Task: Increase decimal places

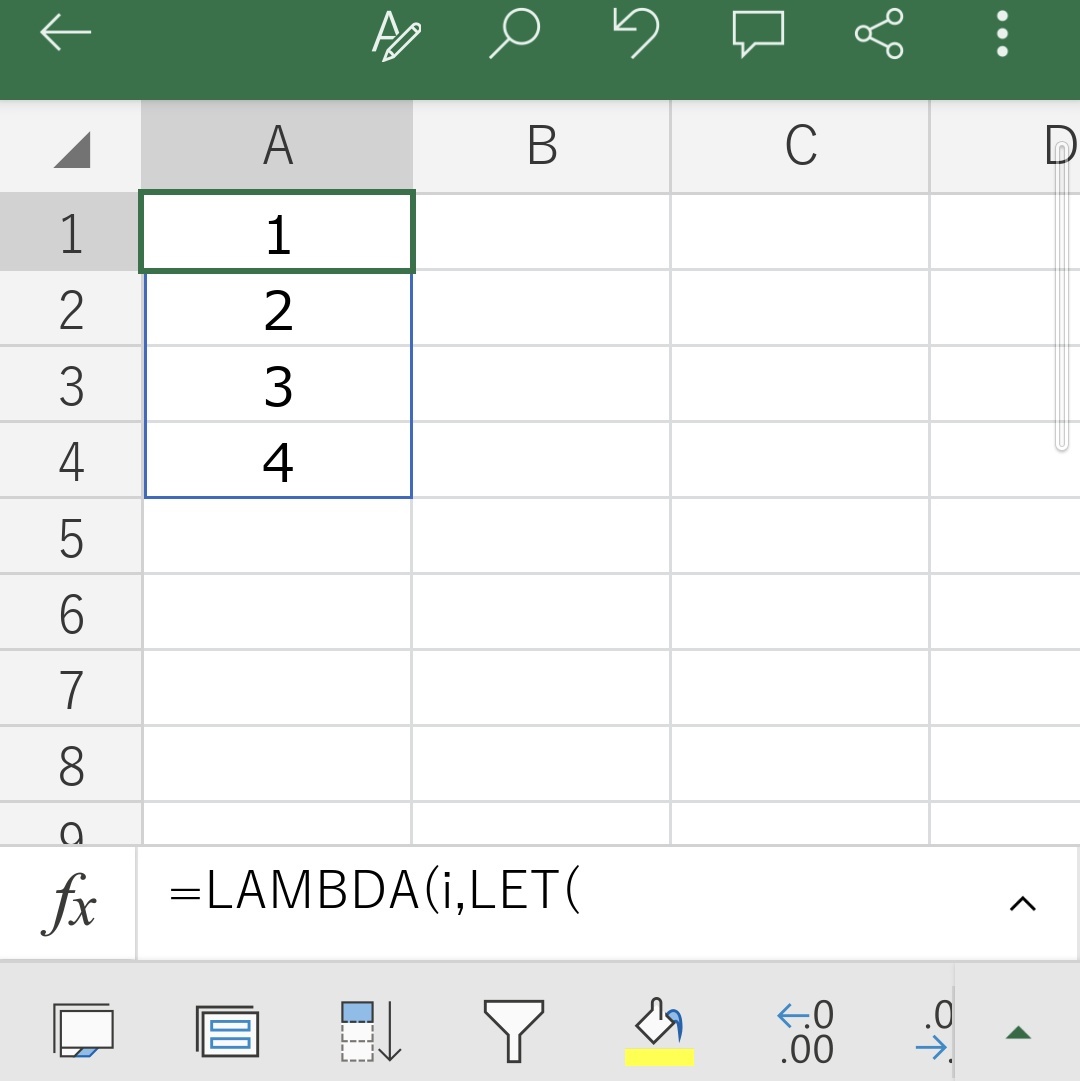Action: pos(805,1031)
